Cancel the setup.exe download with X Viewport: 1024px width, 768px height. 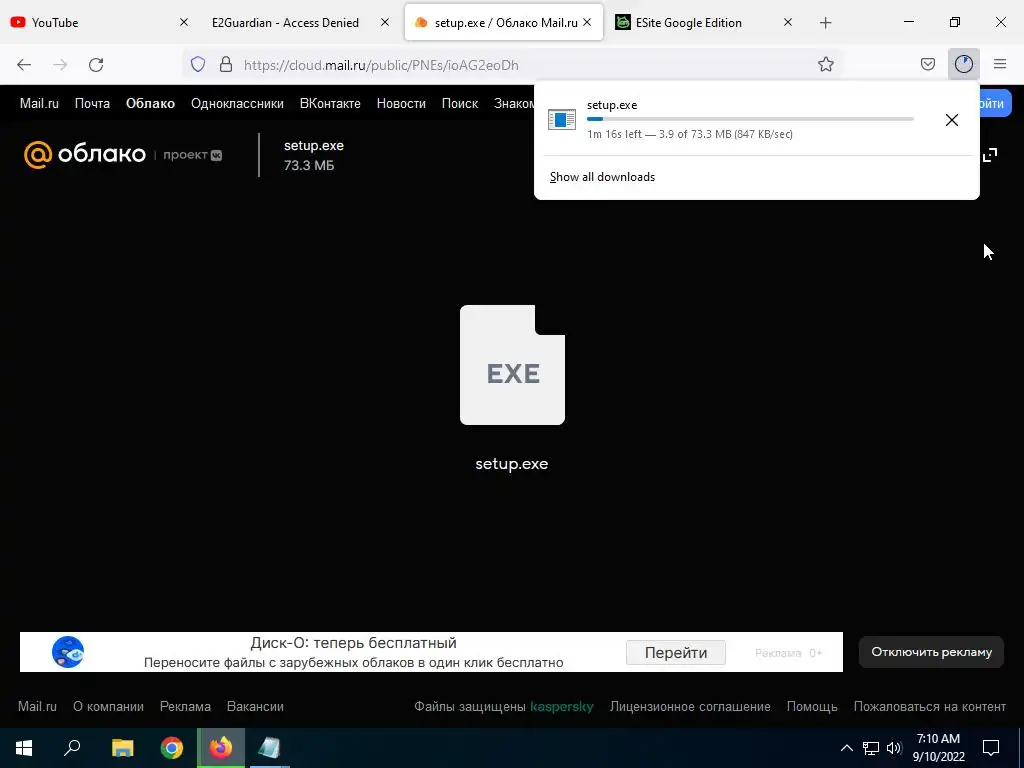click(952, 120)
